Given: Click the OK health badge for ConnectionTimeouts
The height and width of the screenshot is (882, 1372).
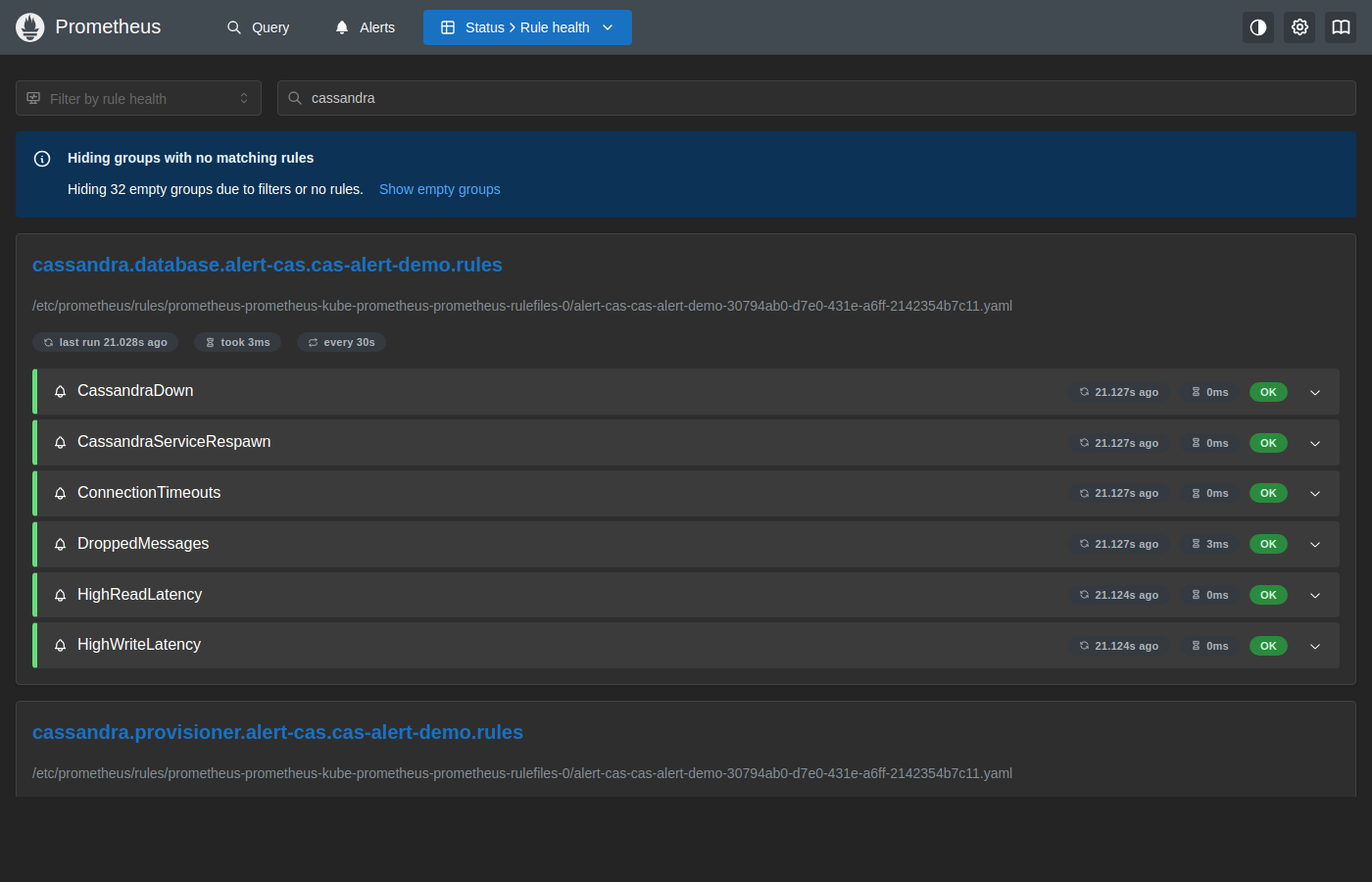Looking at the screenshot, I should 1268,493.
